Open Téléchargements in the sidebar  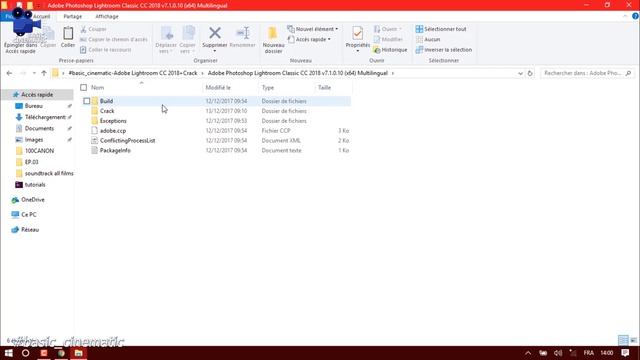pyautogui.click(x=45, y=117)
